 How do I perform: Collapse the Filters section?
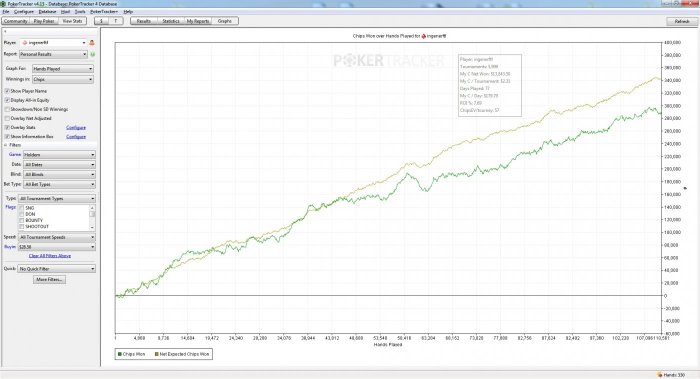pyautogui.click(x=6, y=145)
